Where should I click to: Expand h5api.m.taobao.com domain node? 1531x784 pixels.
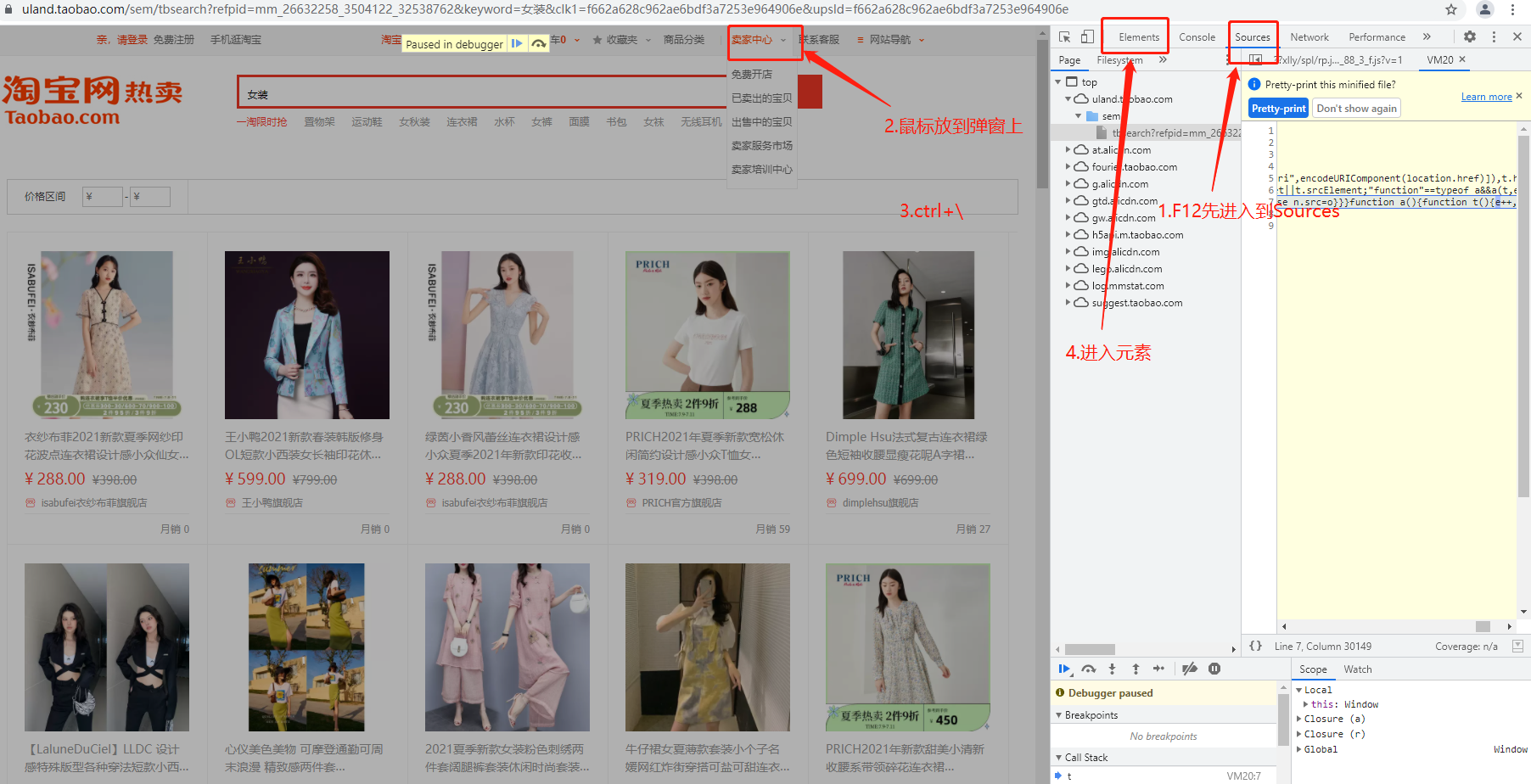click(x=1068, y=235)
